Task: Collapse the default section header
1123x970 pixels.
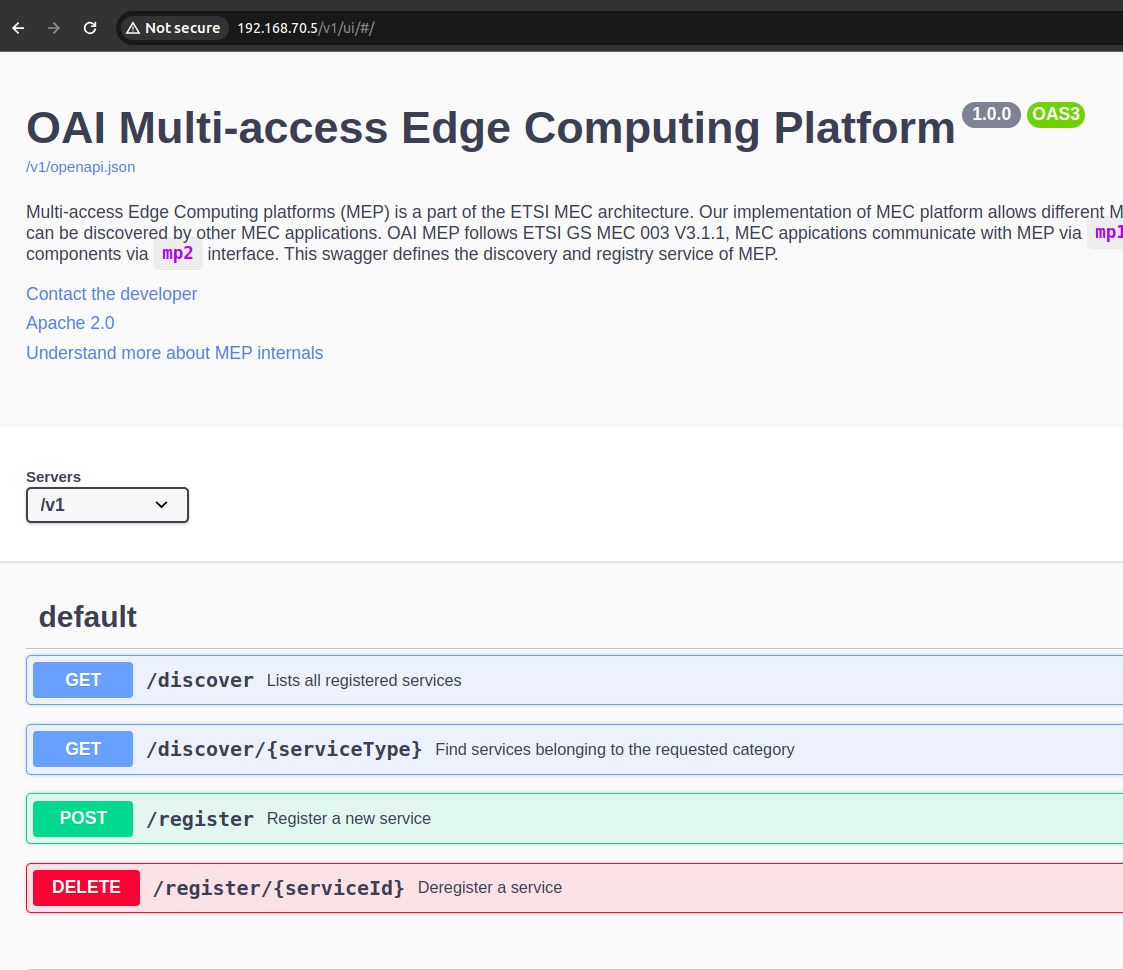Action: [x=88, y=617]
